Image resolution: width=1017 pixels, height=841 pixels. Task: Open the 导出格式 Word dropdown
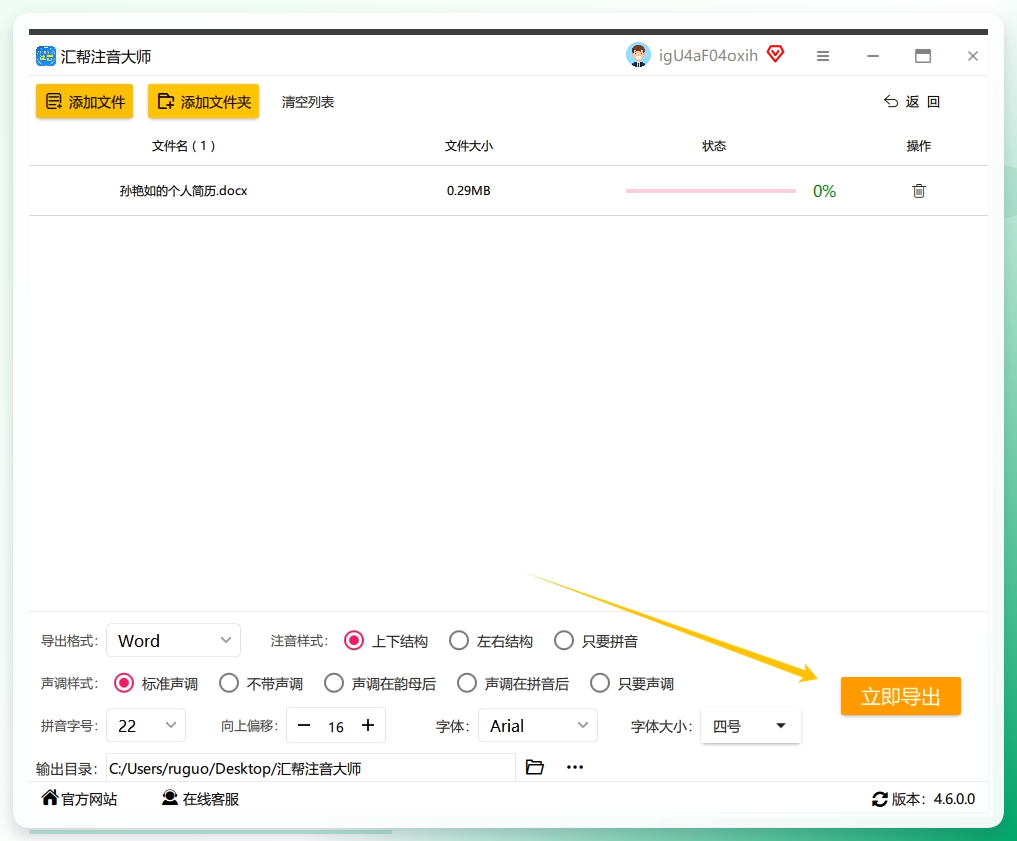(x=173, y=641)
